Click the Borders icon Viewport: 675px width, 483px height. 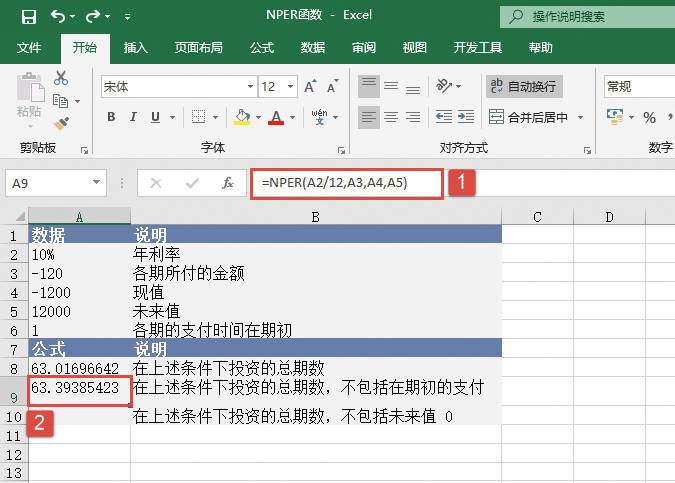click(x=198, y=117)
